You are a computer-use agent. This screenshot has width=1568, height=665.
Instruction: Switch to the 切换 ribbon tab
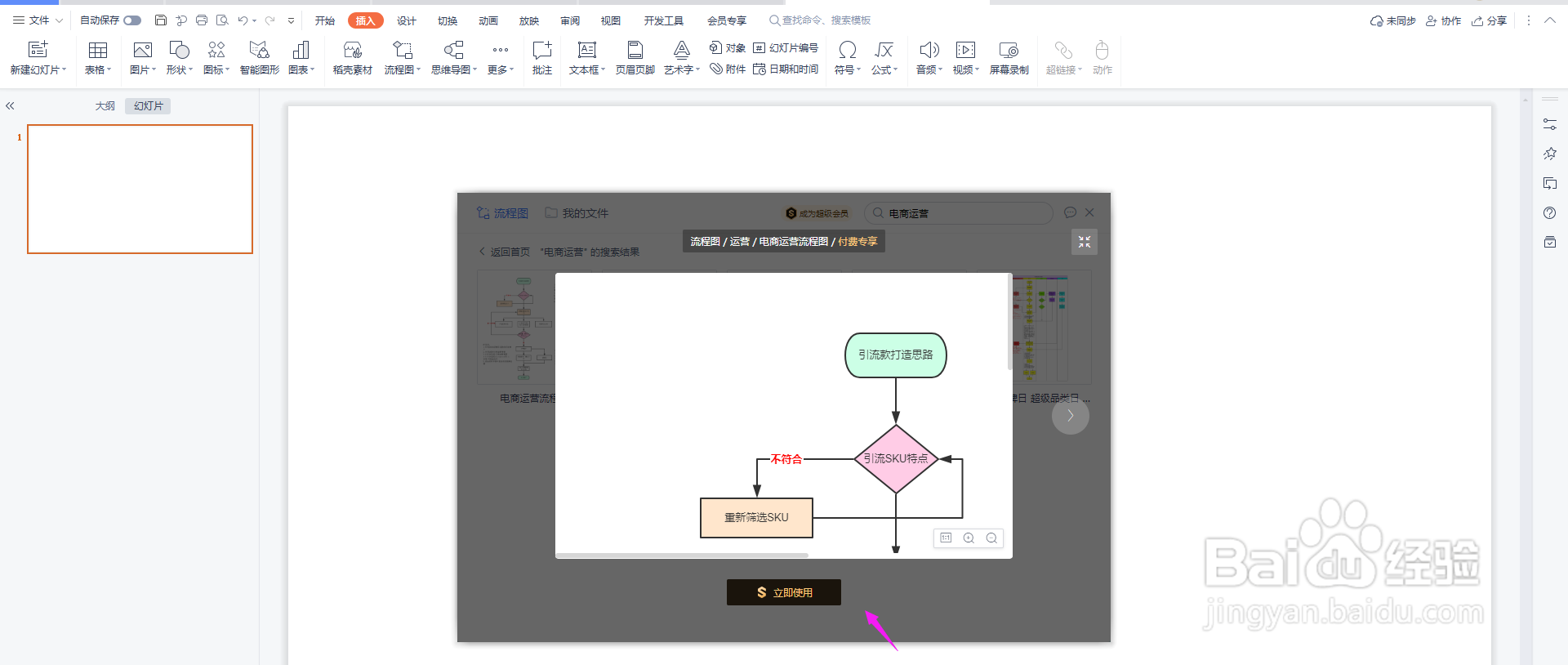pos(448,20)
